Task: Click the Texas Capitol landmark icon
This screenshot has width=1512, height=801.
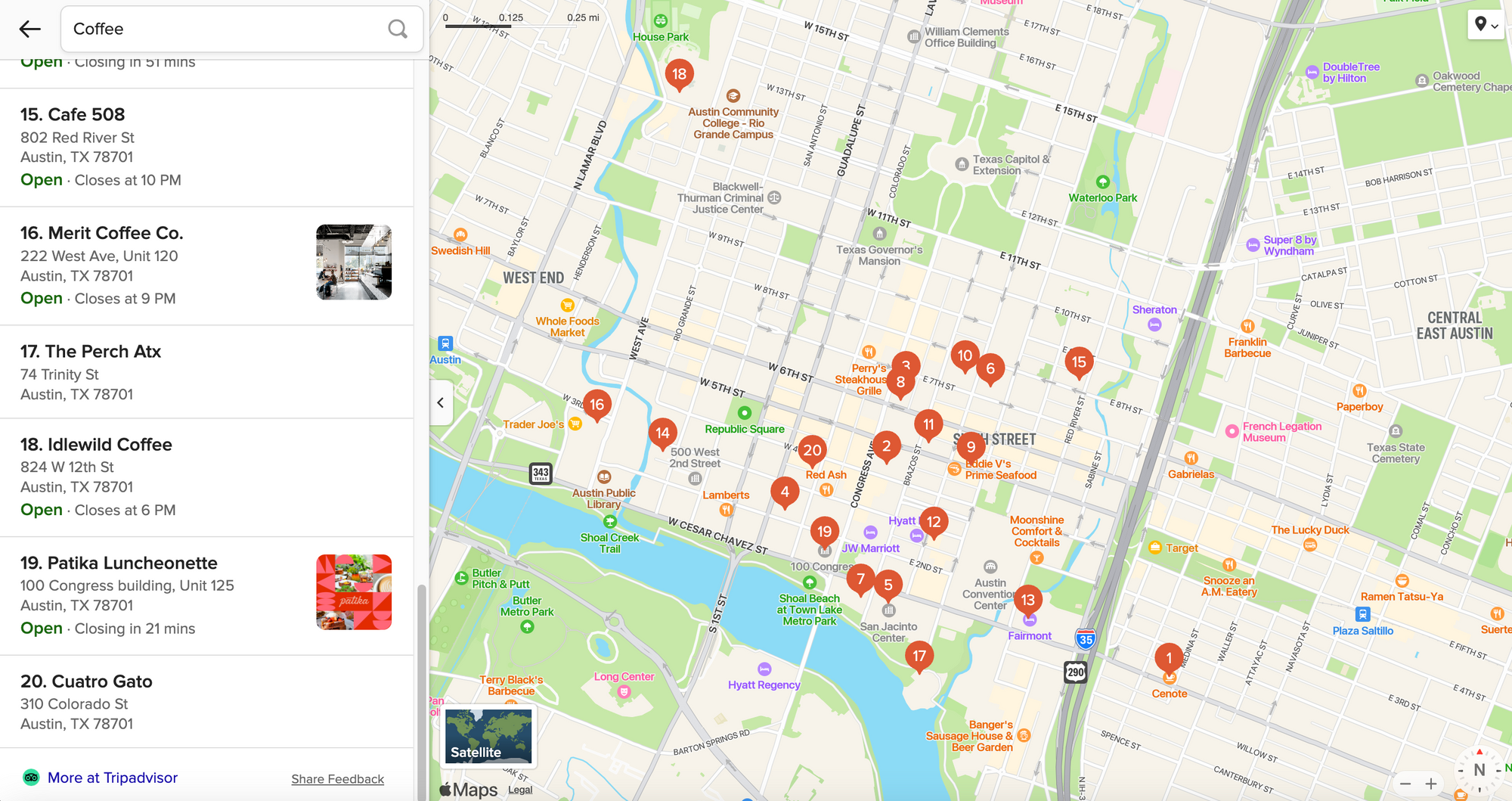Action: tap(962, 164)
